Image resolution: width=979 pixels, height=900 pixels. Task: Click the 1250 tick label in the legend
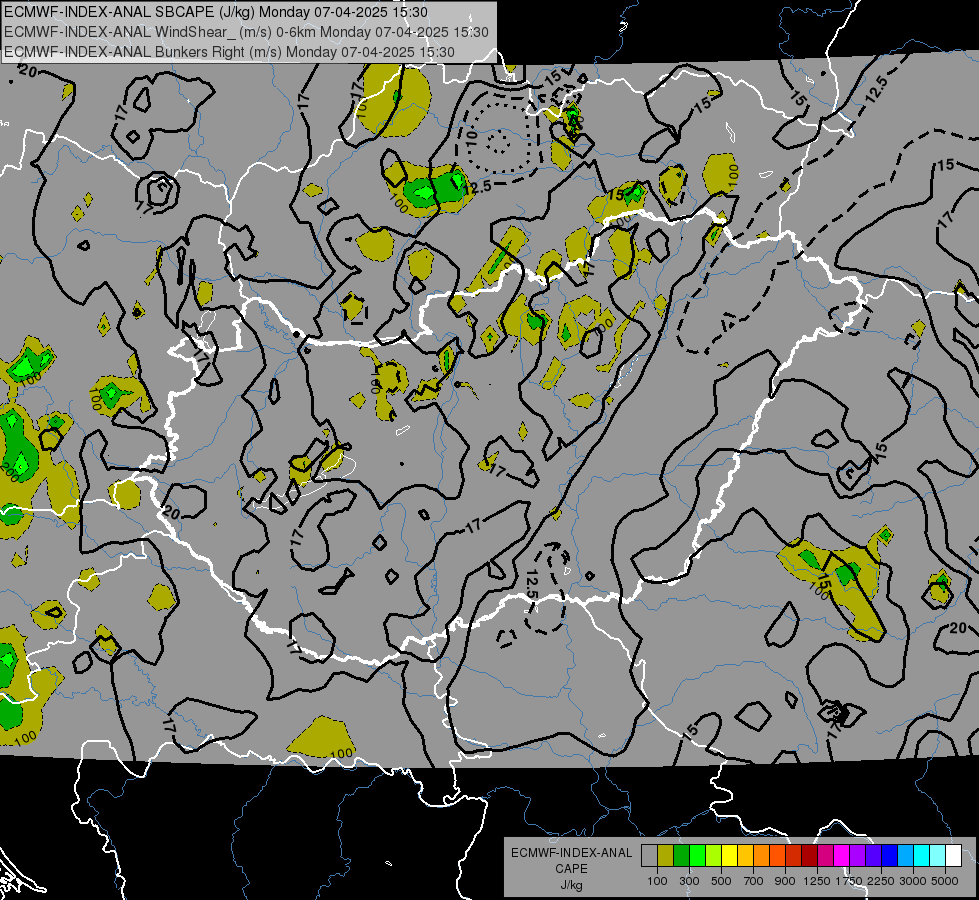point(817,881)
